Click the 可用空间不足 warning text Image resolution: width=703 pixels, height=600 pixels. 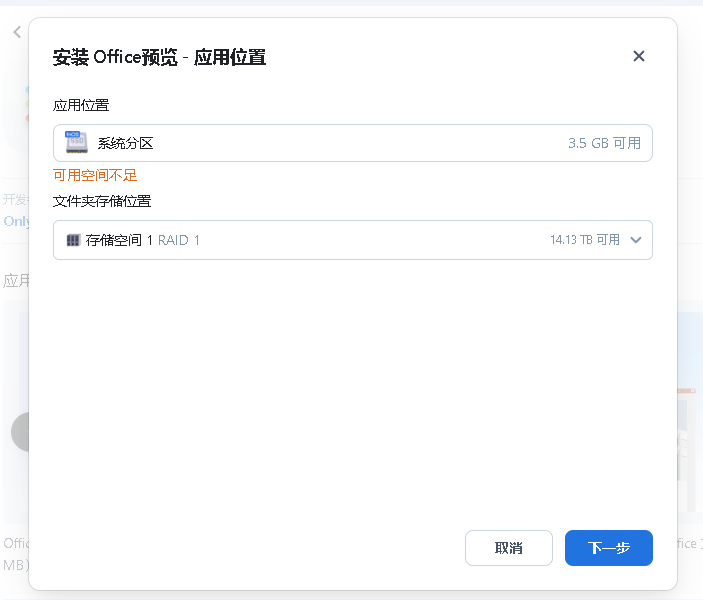95,175
